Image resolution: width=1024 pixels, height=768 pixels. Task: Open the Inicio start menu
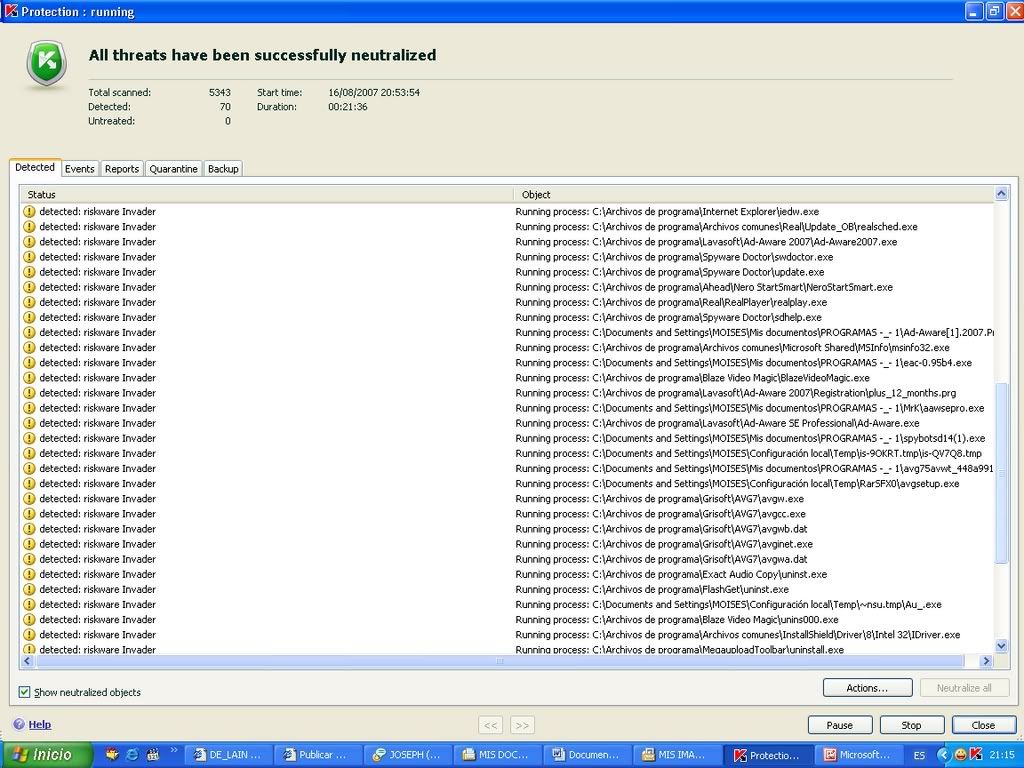point(46,754)
